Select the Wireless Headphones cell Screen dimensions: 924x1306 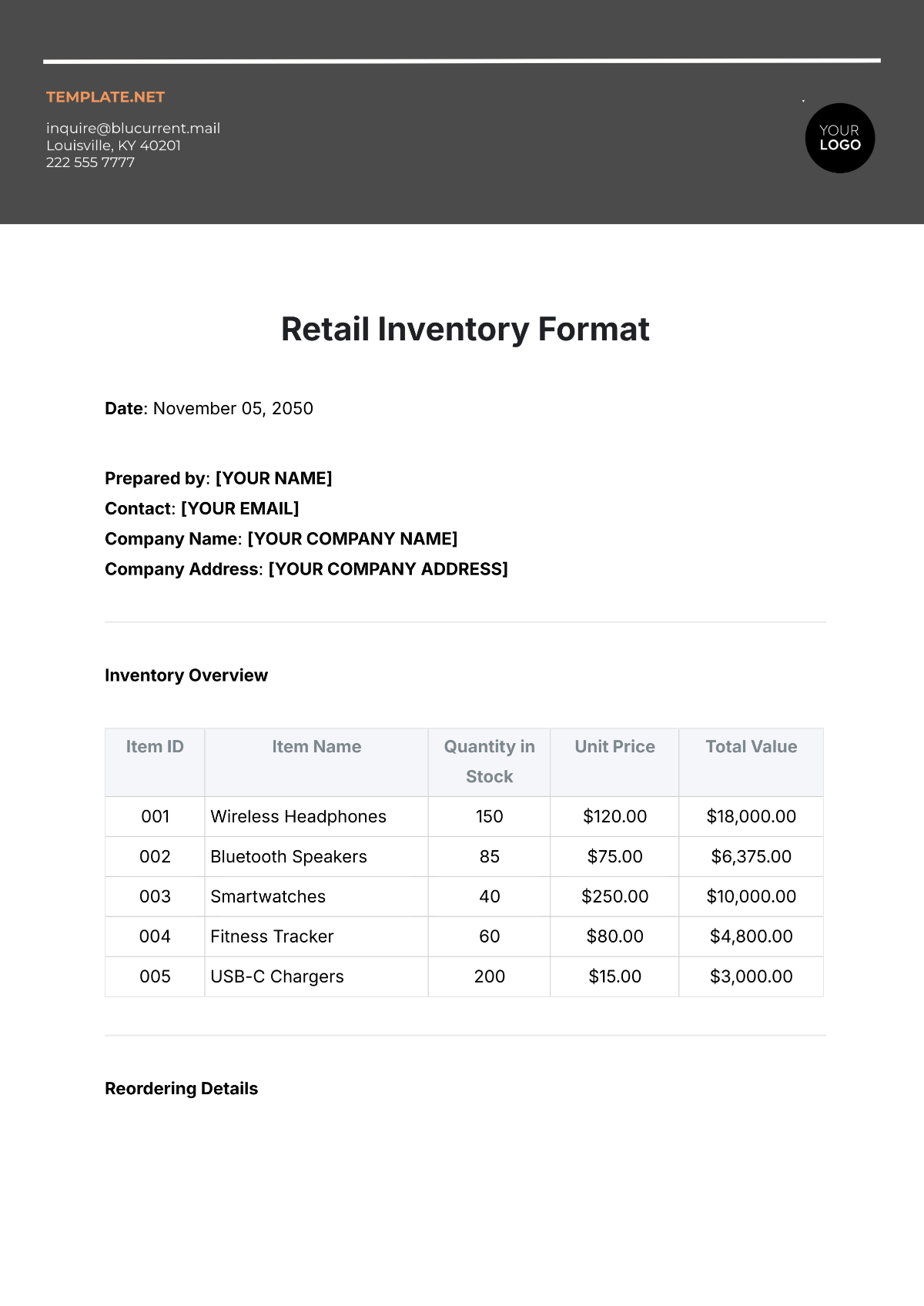tap(316, 816)
